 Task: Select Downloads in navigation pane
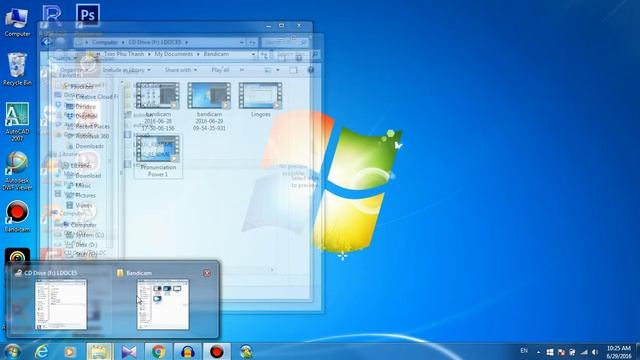click(x=89, y=146)
